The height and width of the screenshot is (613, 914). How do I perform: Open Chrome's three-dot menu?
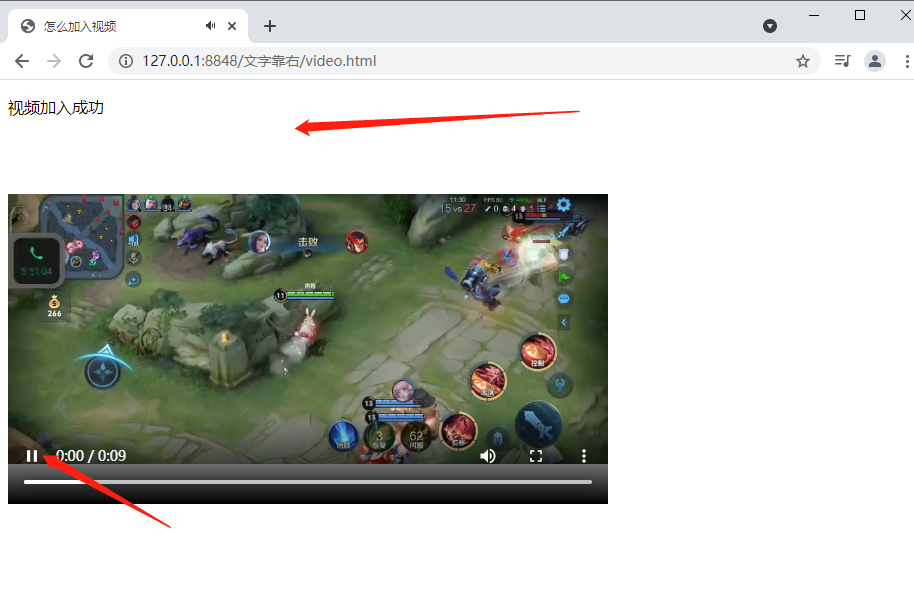(x=906, y=61)
